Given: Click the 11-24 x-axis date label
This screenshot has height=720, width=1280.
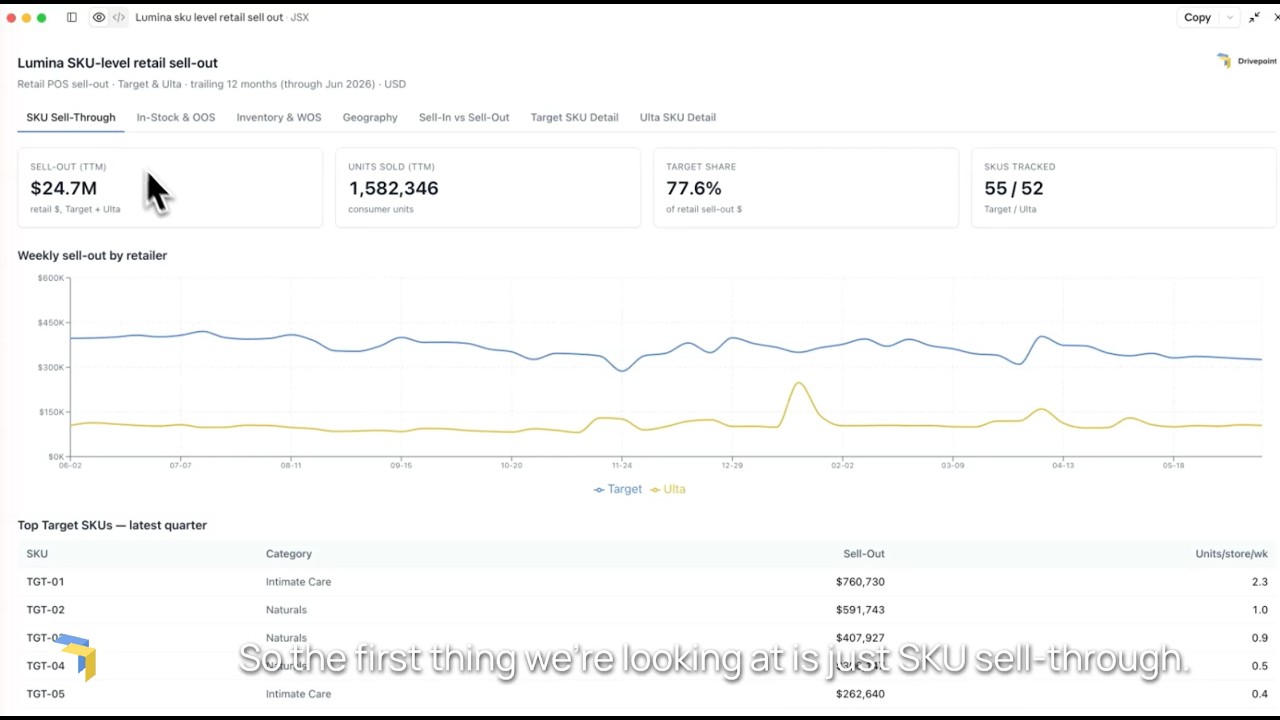Looking at the screenshot, I should 622,465.
